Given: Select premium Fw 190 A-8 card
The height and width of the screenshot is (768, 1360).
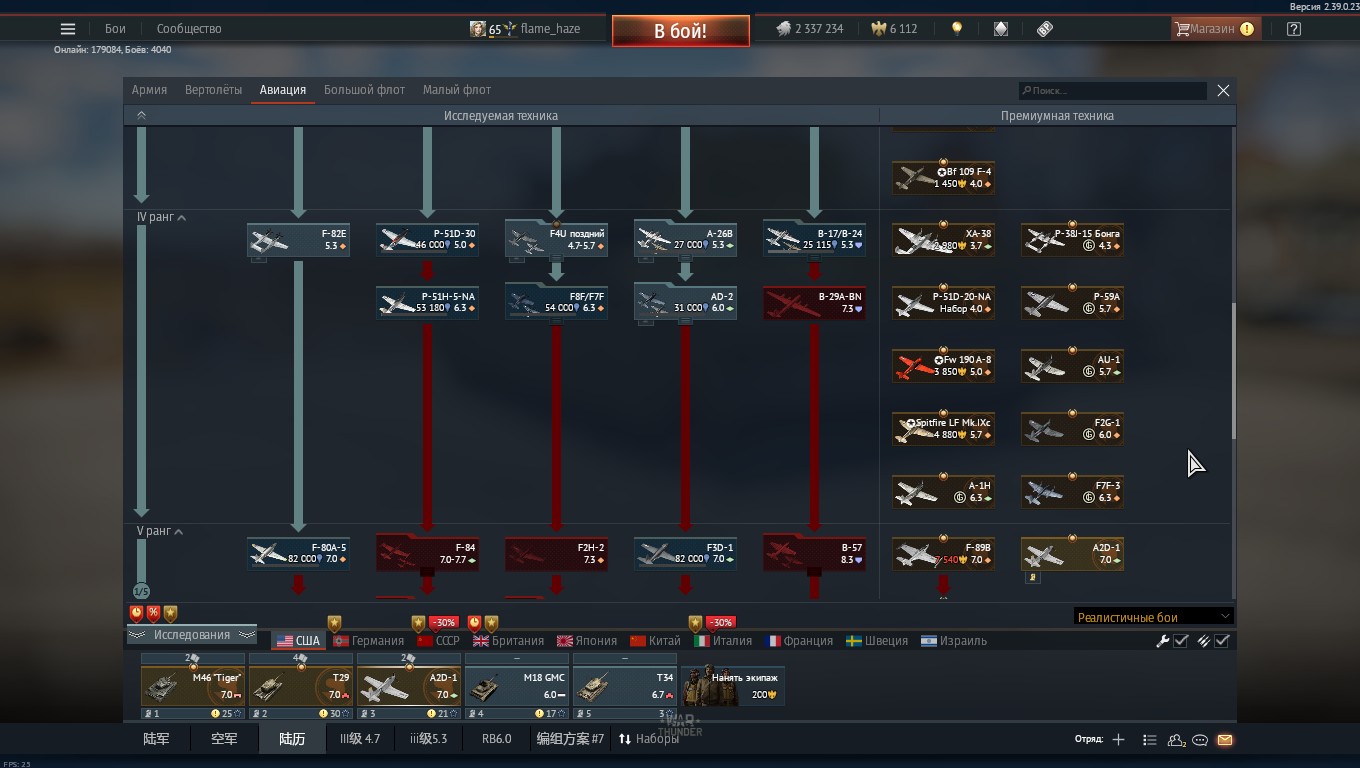Looking at the screenshot, I should pyautogui.click(x=943, y=366).
